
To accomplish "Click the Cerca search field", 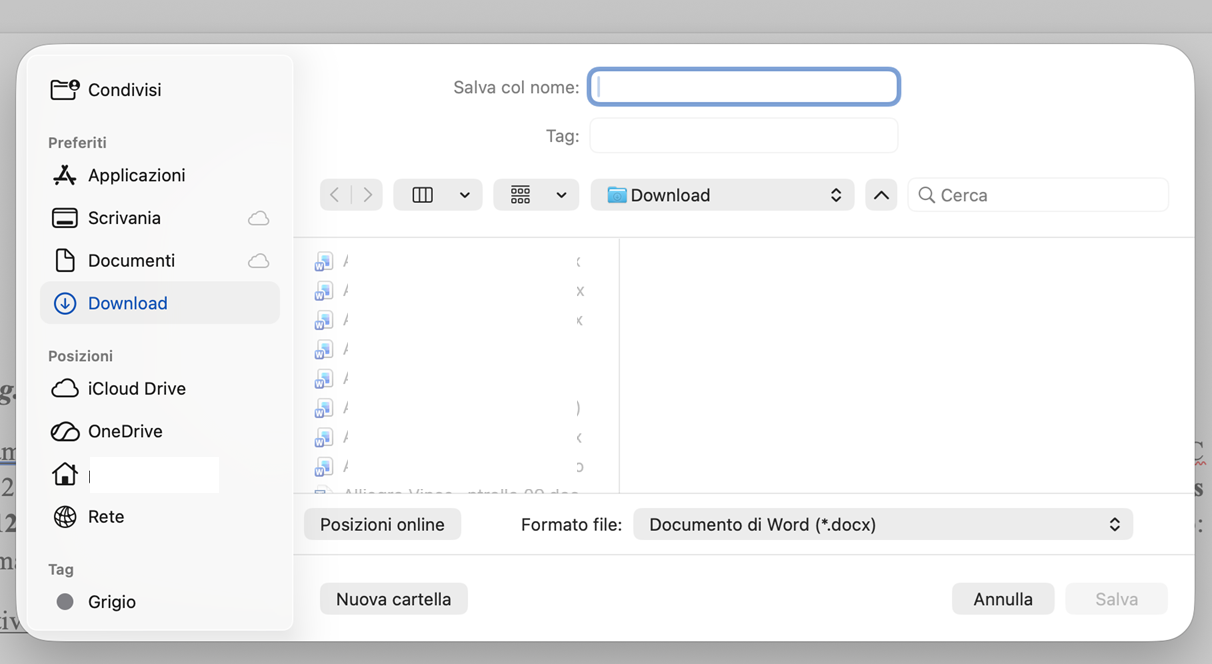I will (1038, 195).
